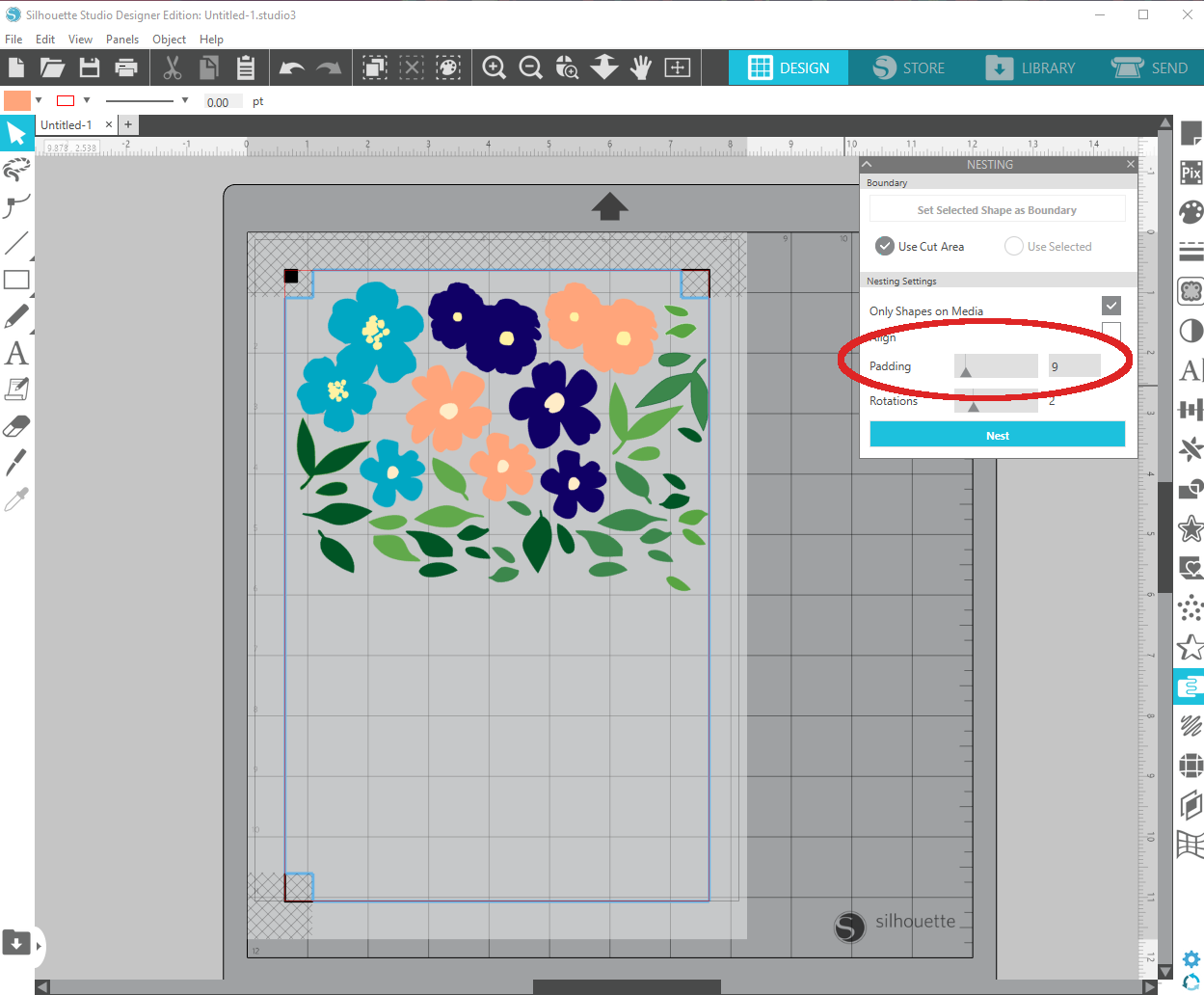Close the Nesting panel

(1131, 165)
